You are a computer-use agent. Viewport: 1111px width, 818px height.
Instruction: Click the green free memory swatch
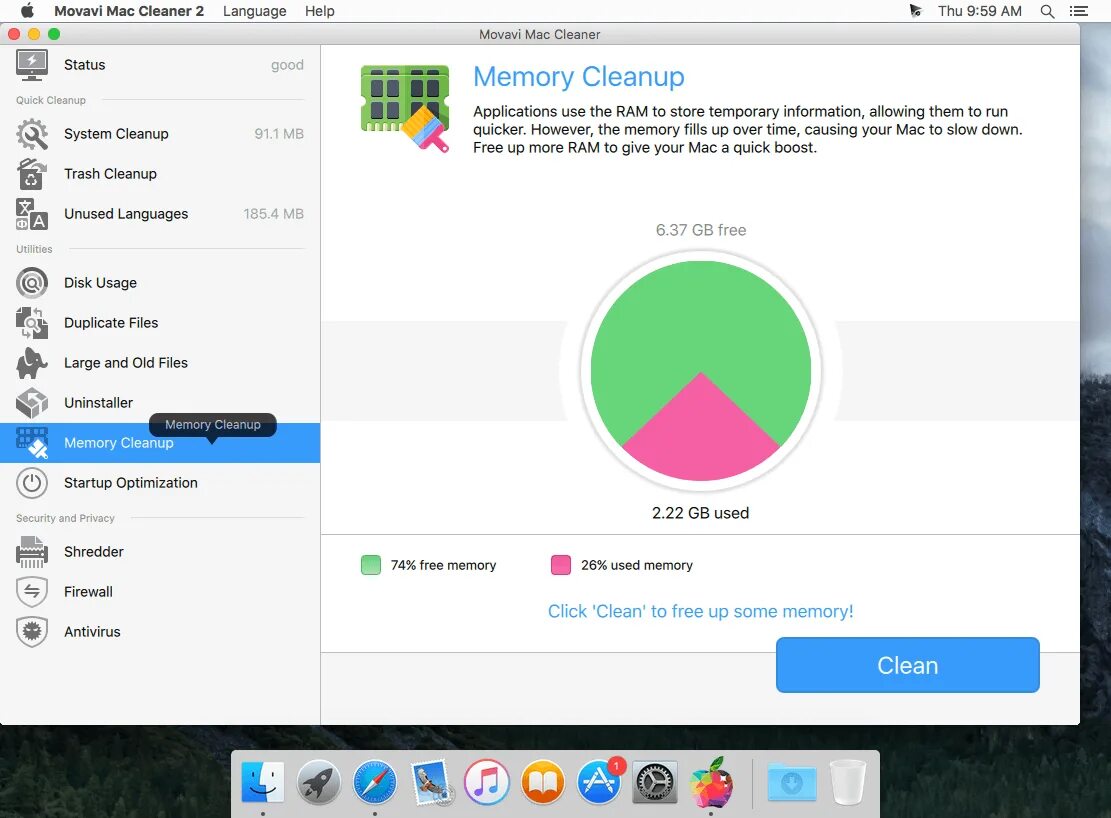click(371, 565)
